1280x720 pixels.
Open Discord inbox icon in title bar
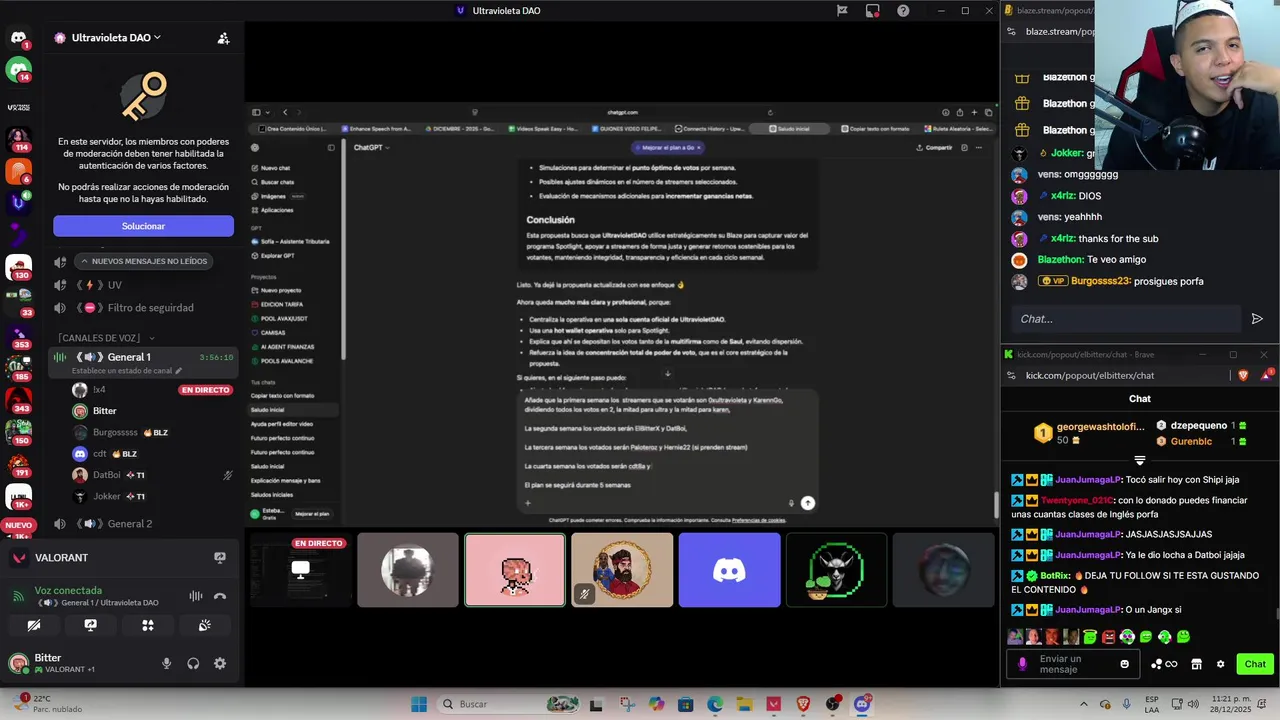point(872,11)
